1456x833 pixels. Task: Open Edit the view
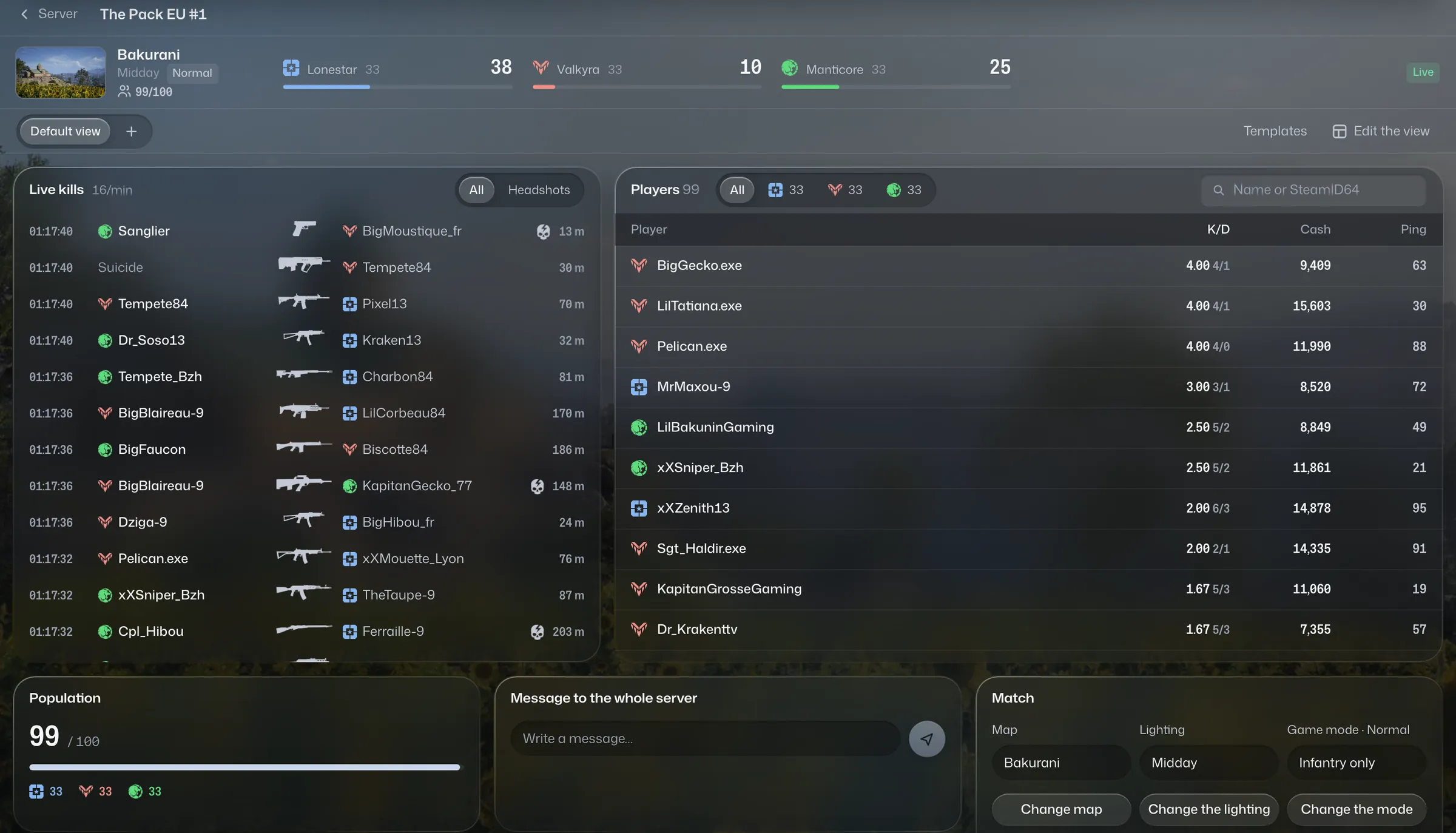tap(1381, 131)
